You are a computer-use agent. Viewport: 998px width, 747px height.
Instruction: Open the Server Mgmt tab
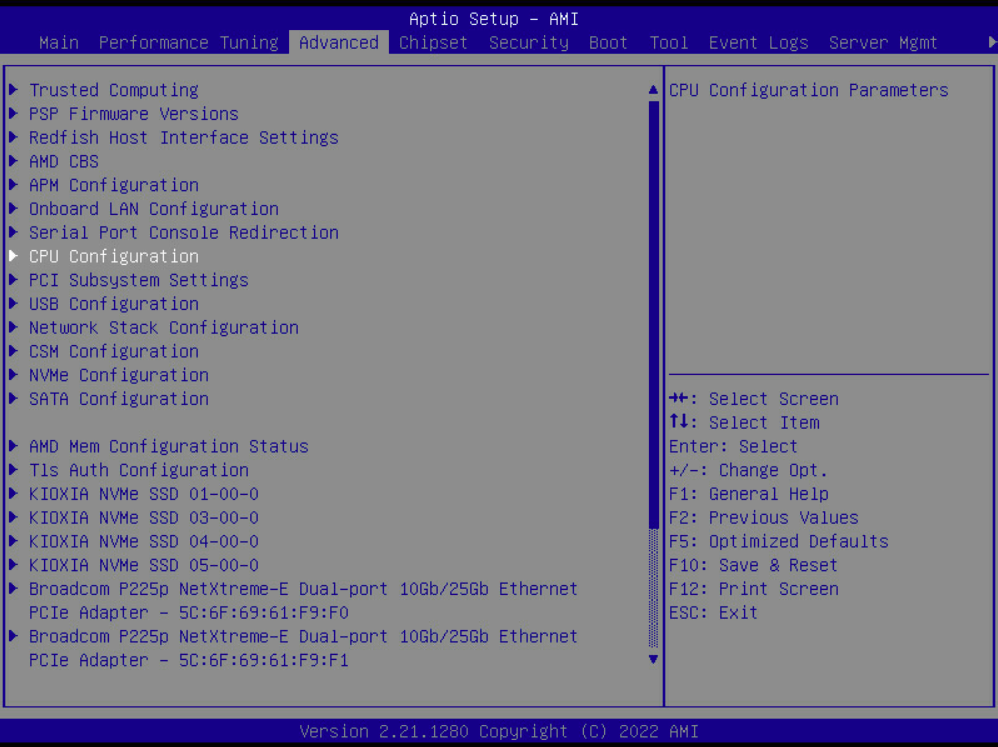[x=883, y=43]
